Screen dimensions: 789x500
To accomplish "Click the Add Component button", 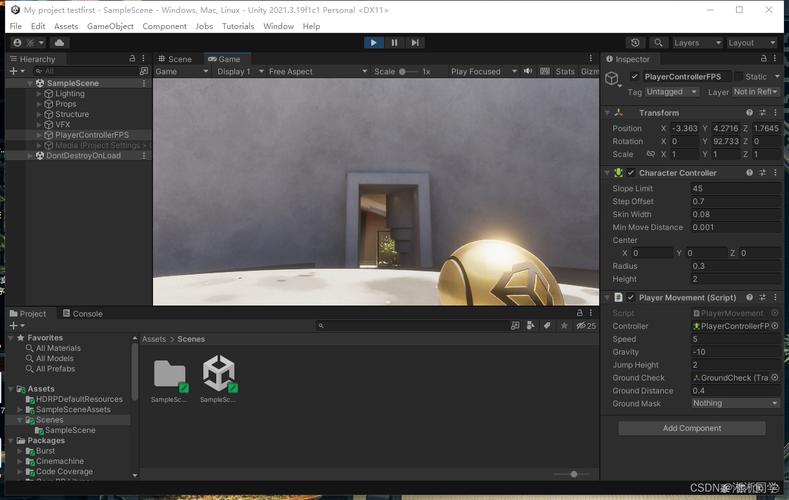I will point(692,428).
